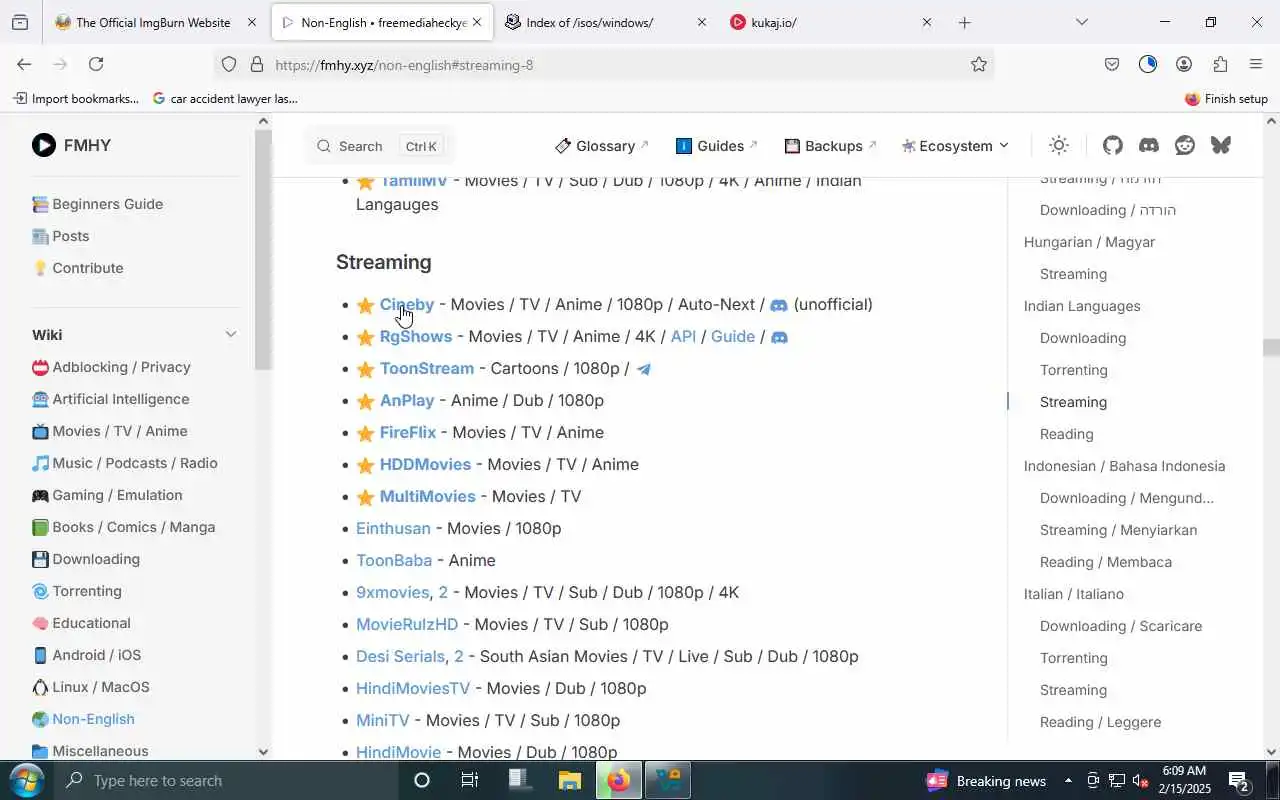Open FMHY Discord icon in header
The width and height of the screenshot is (1280, 800).
[x=1149, y=145]
